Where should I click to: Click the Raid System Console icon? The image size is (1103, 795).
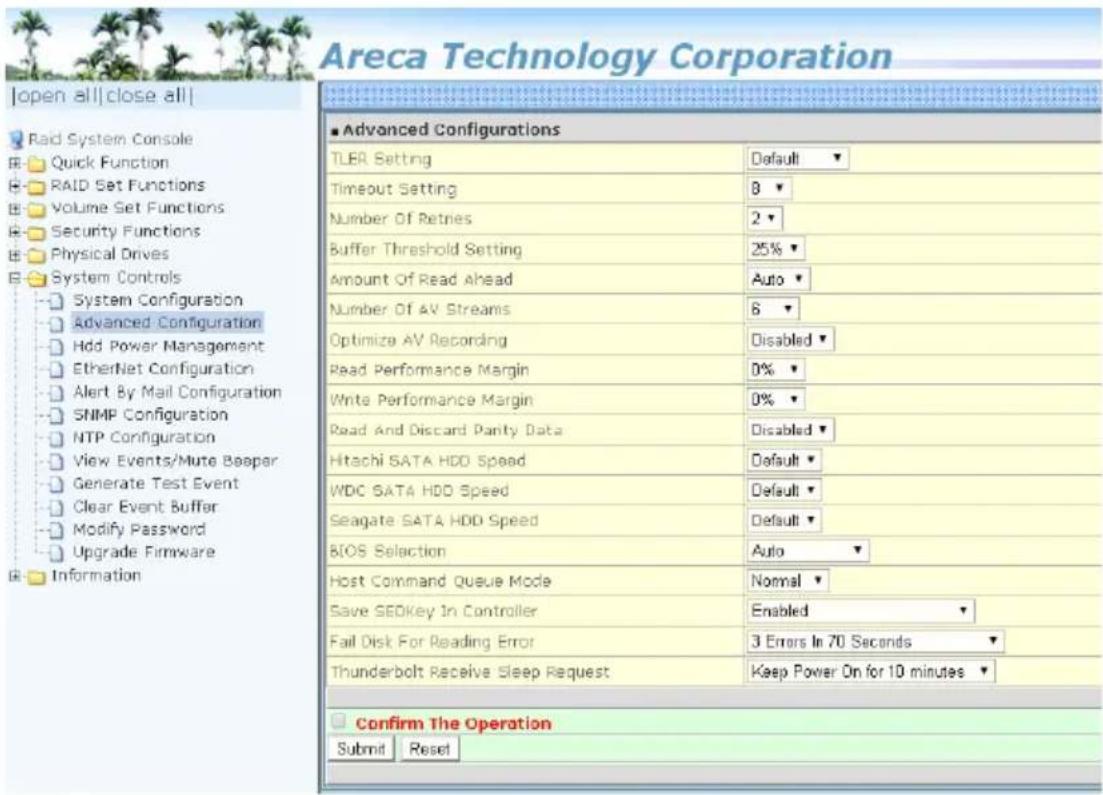click(x=16, y=139)
